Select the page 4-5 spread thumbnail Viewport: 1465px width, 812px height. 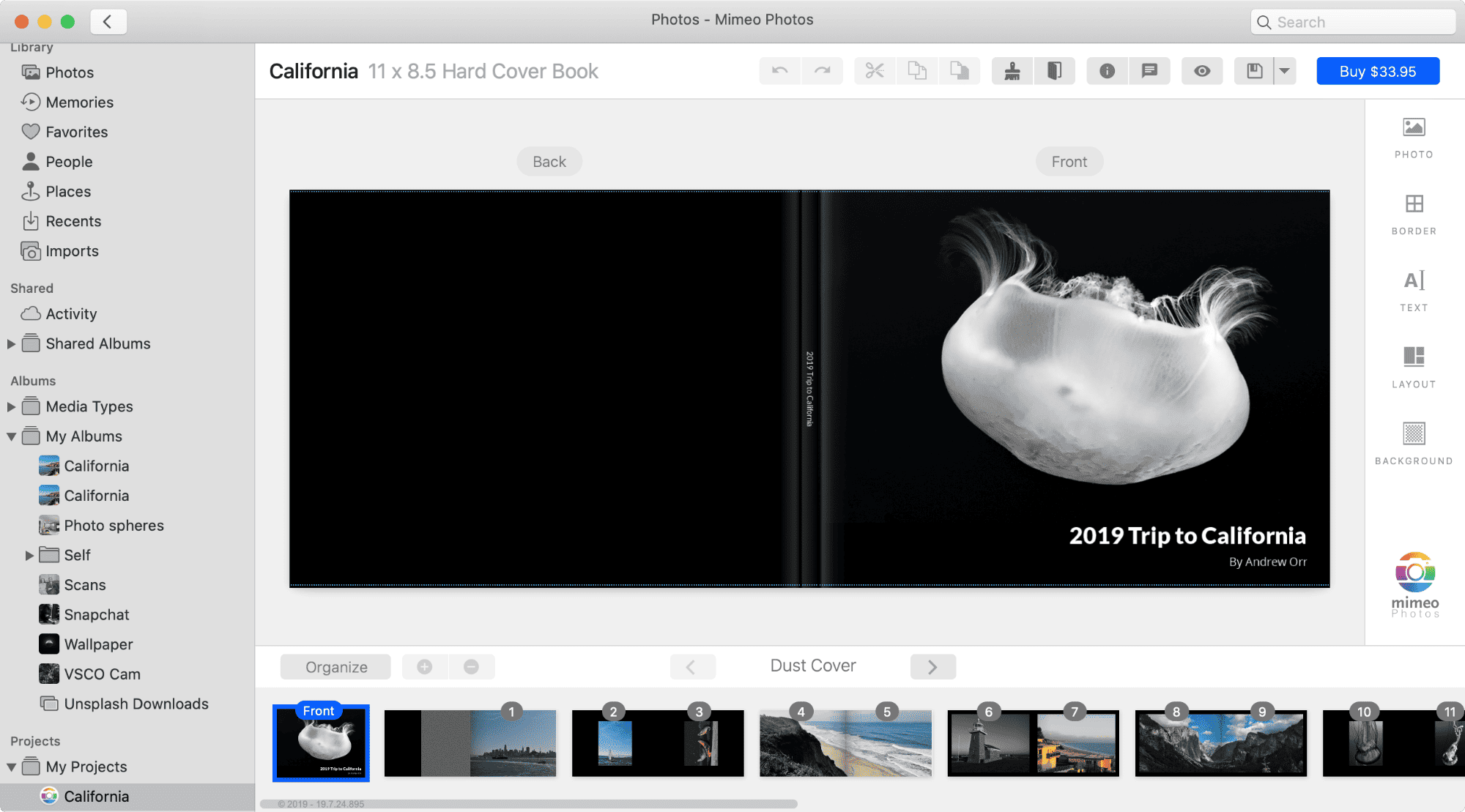pos(845,742)
